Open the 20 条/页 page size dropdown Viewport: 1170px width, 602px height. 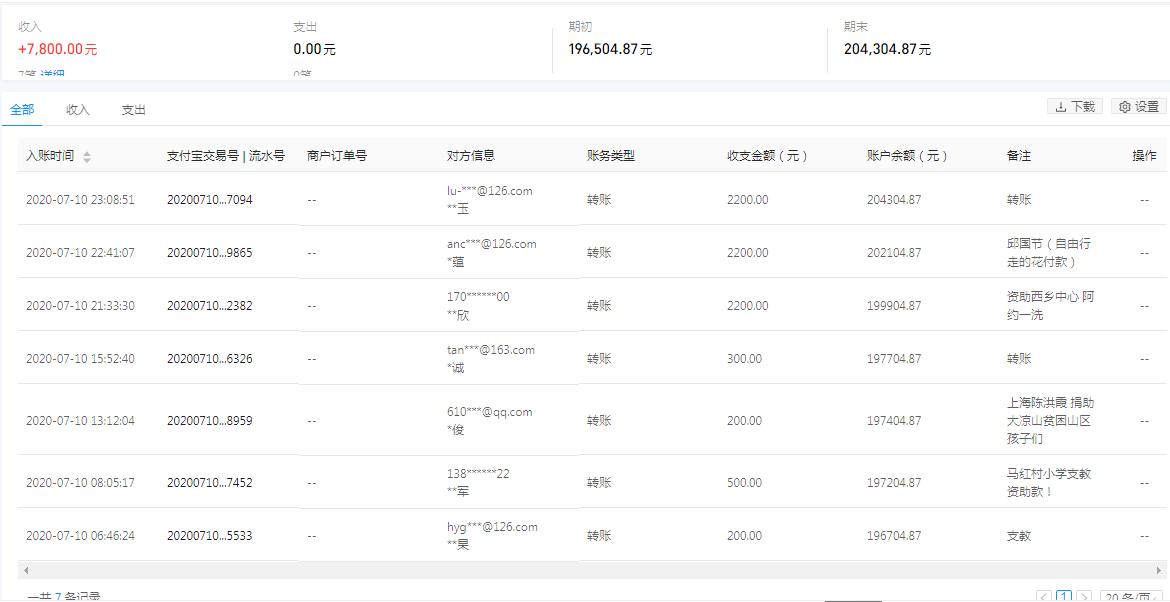pos(1132,597)
